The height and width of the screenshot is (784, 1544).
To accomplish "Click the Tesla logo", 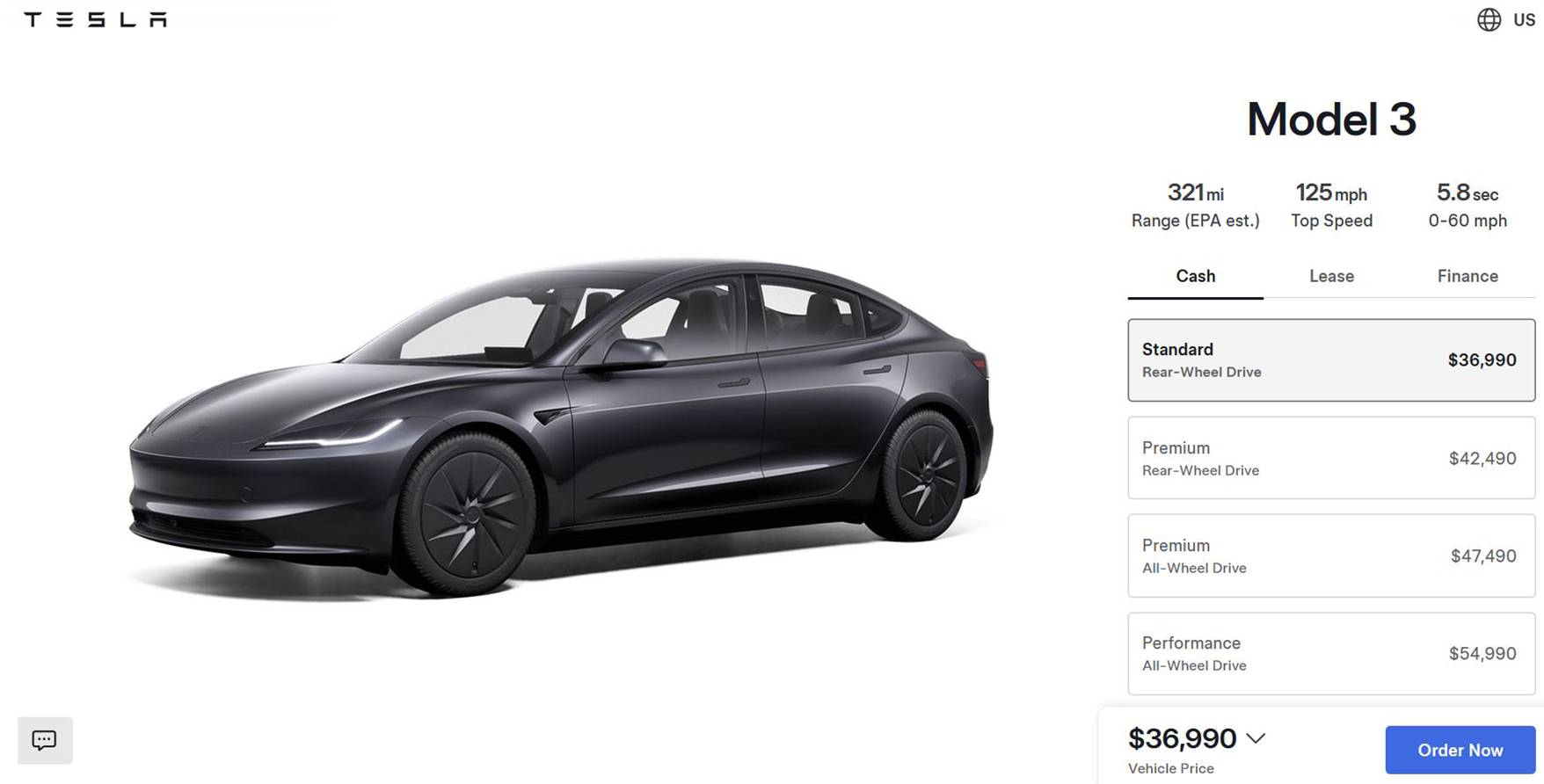I will pyautogui.click(x=95, y=19).
